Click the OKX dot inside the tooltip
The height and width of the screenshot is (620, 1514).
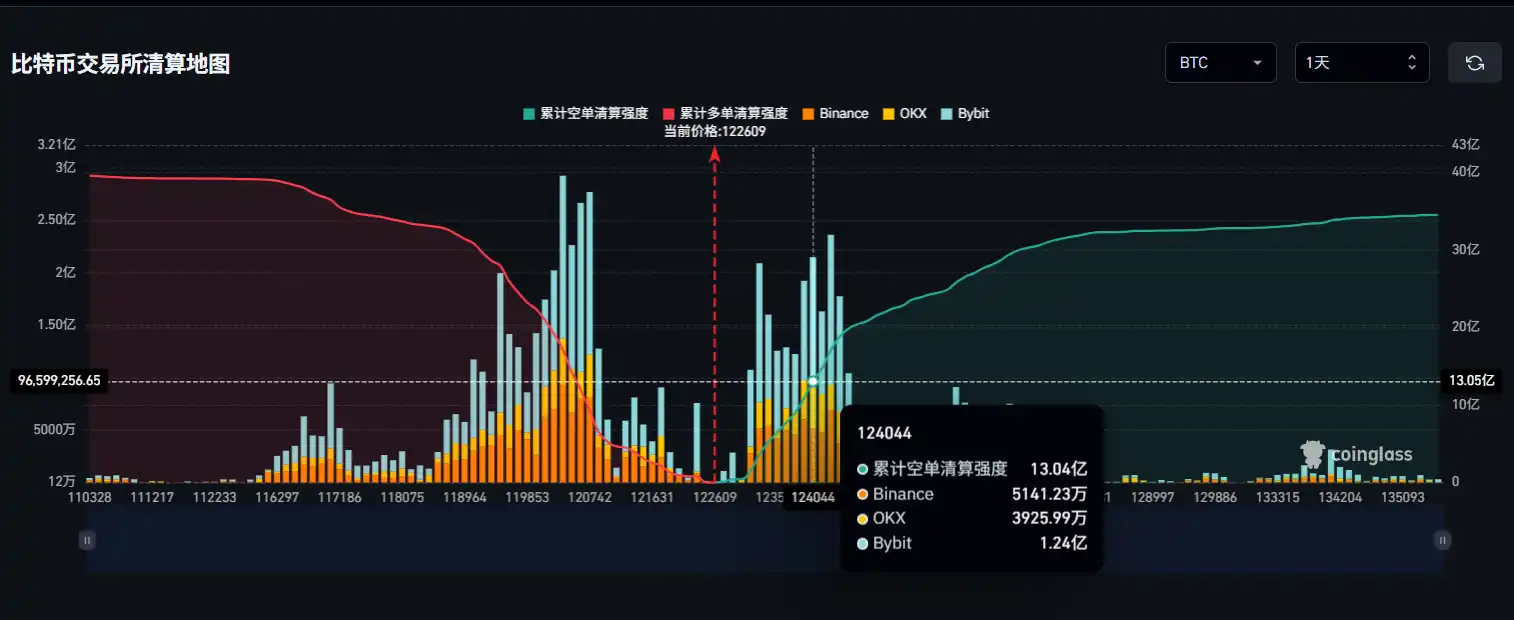pos(862,518)
